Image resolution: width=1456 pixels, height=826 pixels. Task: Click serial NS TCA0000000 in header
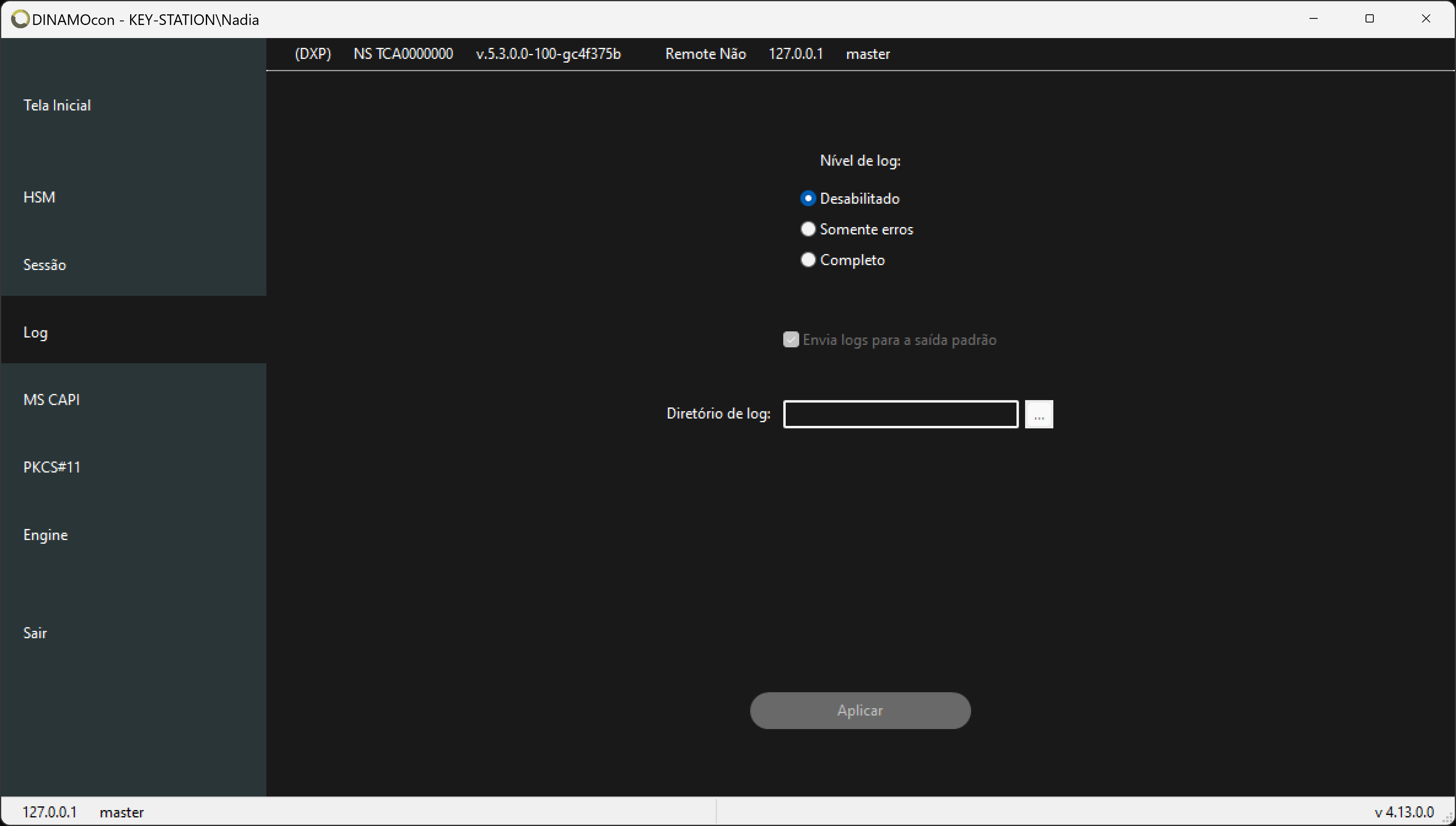(403, 54)
